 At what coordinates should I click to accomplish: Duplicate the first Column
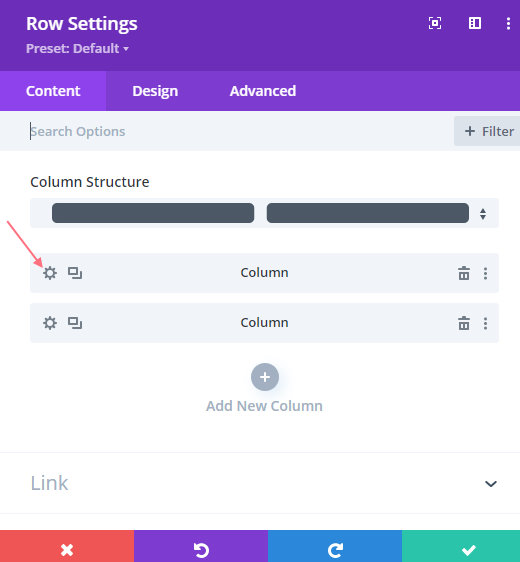75,273
